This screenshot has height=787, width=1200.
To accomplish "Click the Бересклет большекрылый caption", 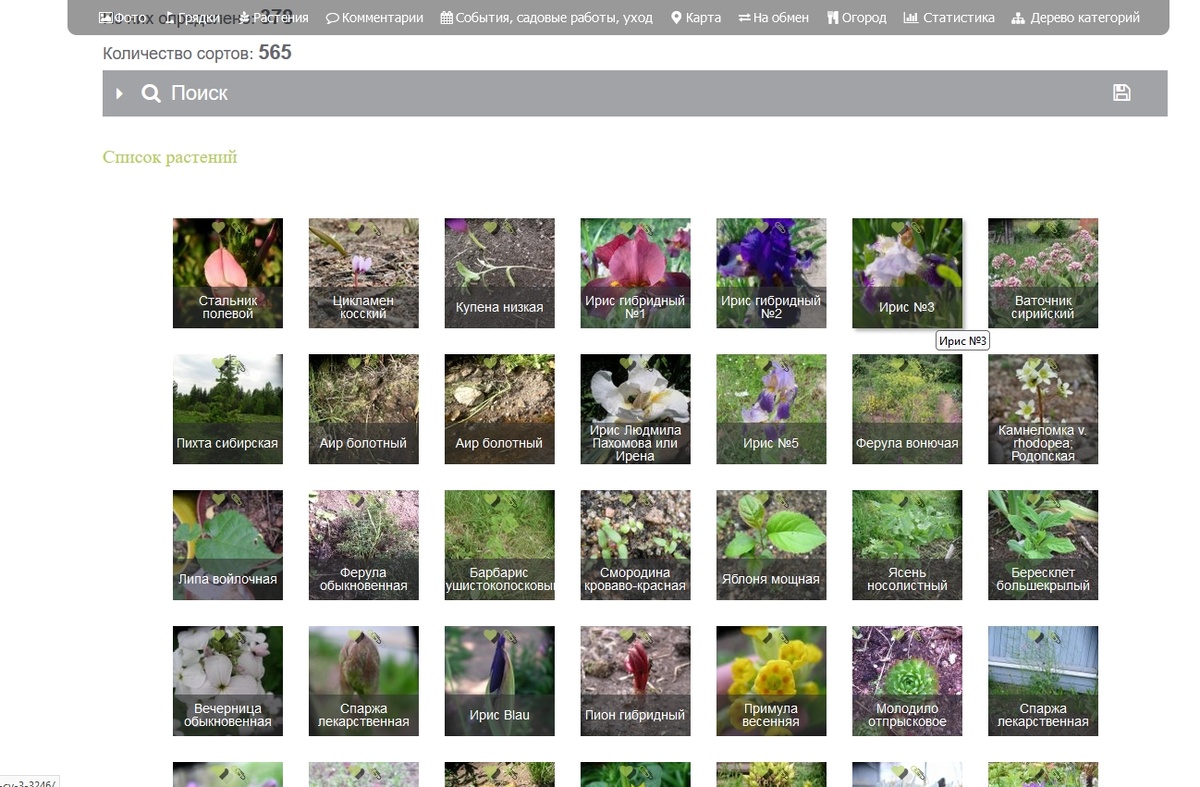I will [x=1043, y=579].
